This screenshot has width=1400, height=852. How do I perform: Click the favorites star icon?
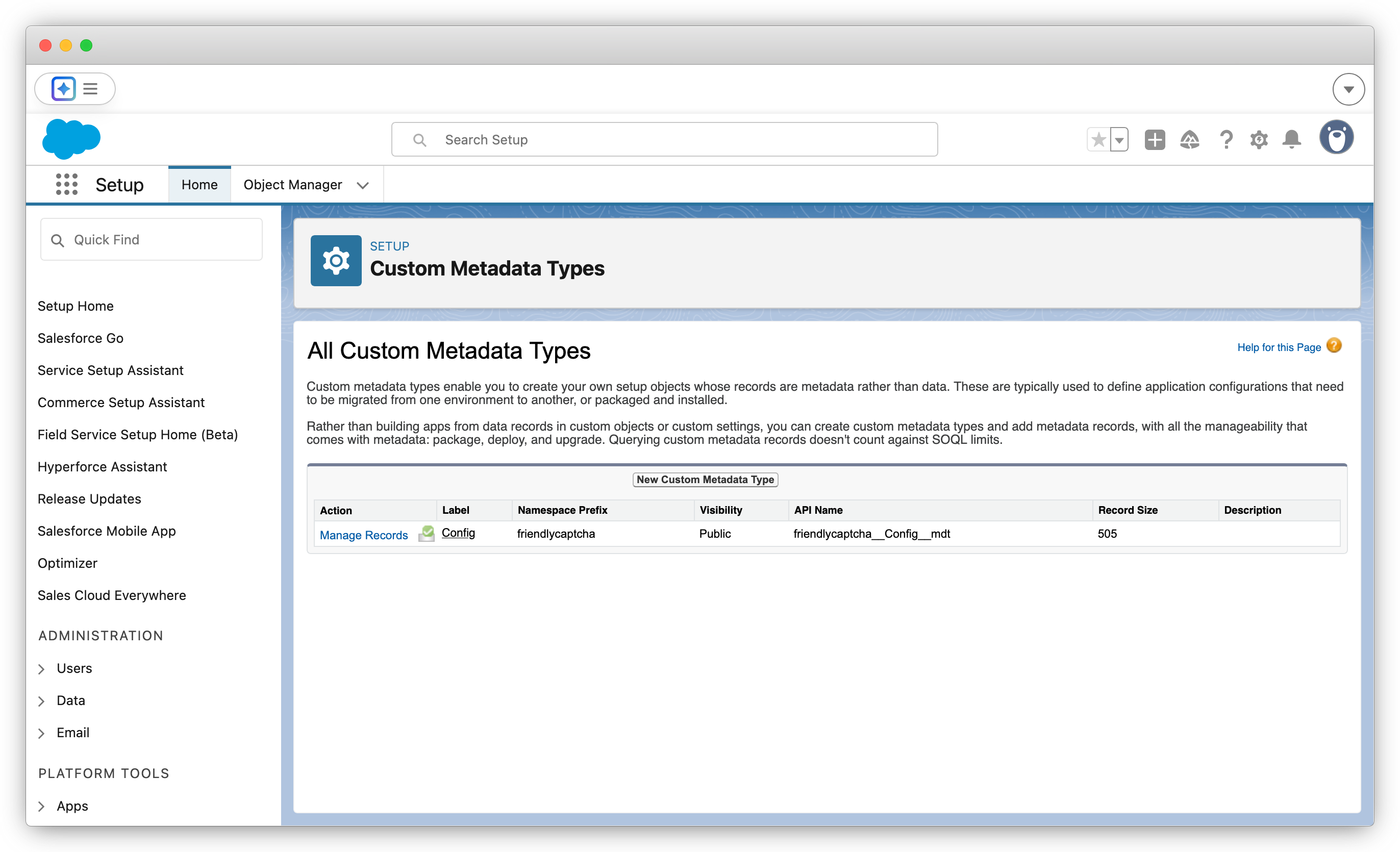[x=1098, y=140]
